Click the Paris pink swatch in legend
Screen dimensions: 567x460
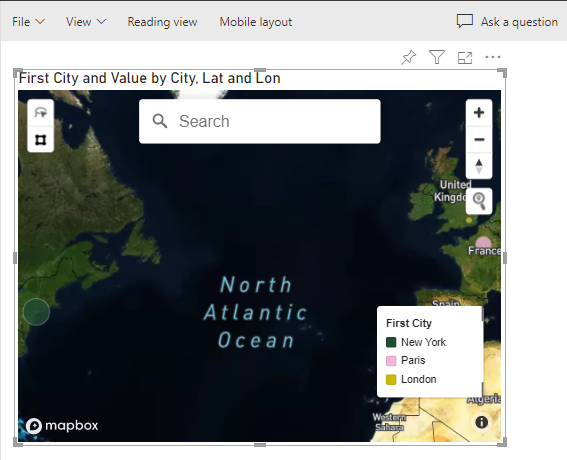point(391,361)
